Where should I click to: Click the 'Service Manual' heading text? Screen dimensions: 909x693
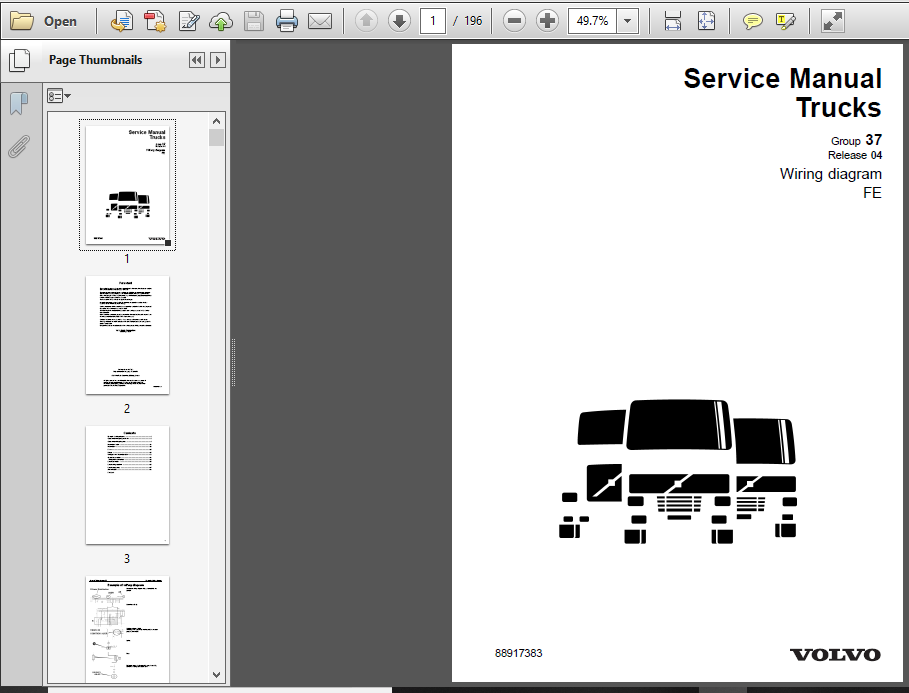pos(783,78)
